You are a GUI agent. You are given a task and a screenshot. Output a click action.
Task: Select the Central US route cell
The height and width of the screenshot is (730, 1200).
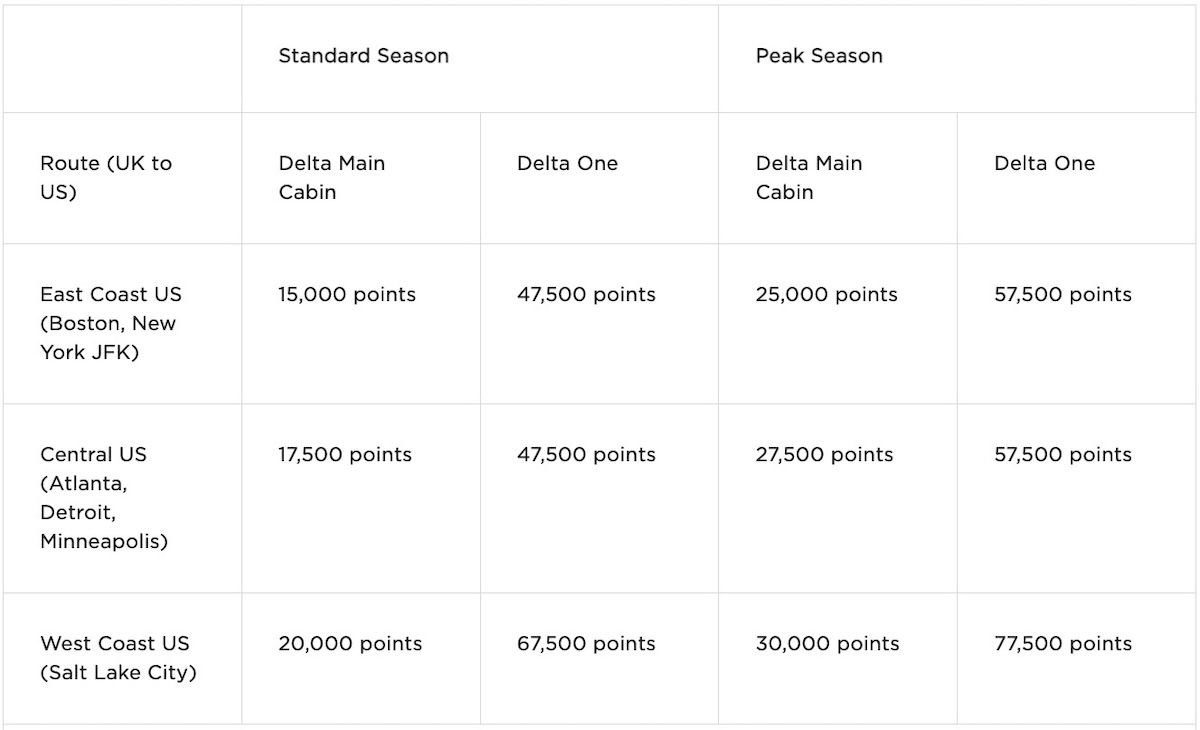pos(104,498)
